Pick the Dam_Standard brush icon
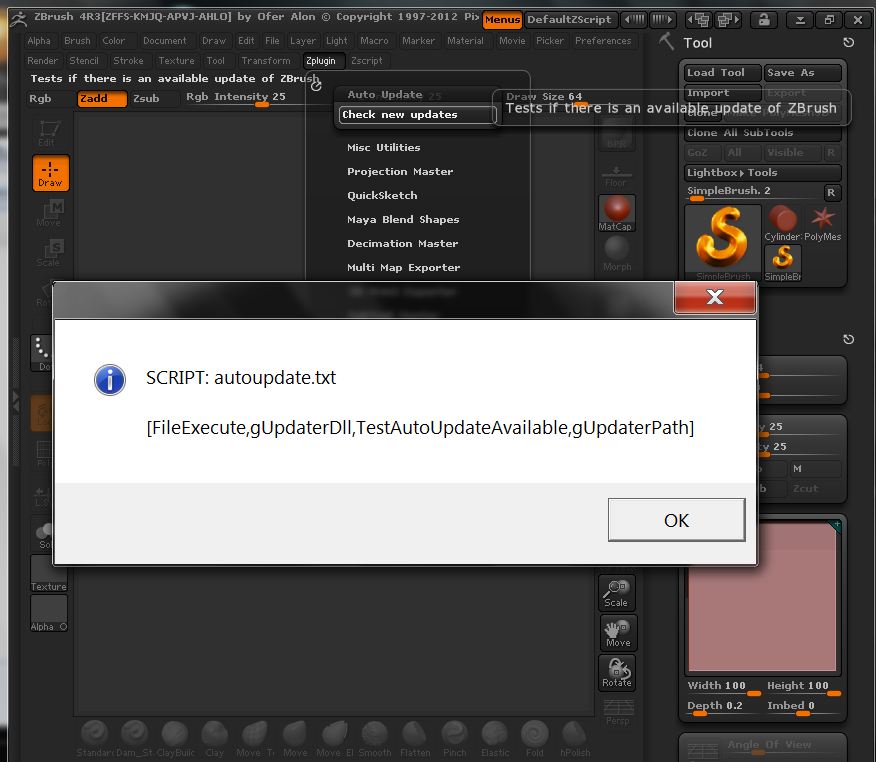Viewport: 876px width, 762px height. click(x=135, y=737)
